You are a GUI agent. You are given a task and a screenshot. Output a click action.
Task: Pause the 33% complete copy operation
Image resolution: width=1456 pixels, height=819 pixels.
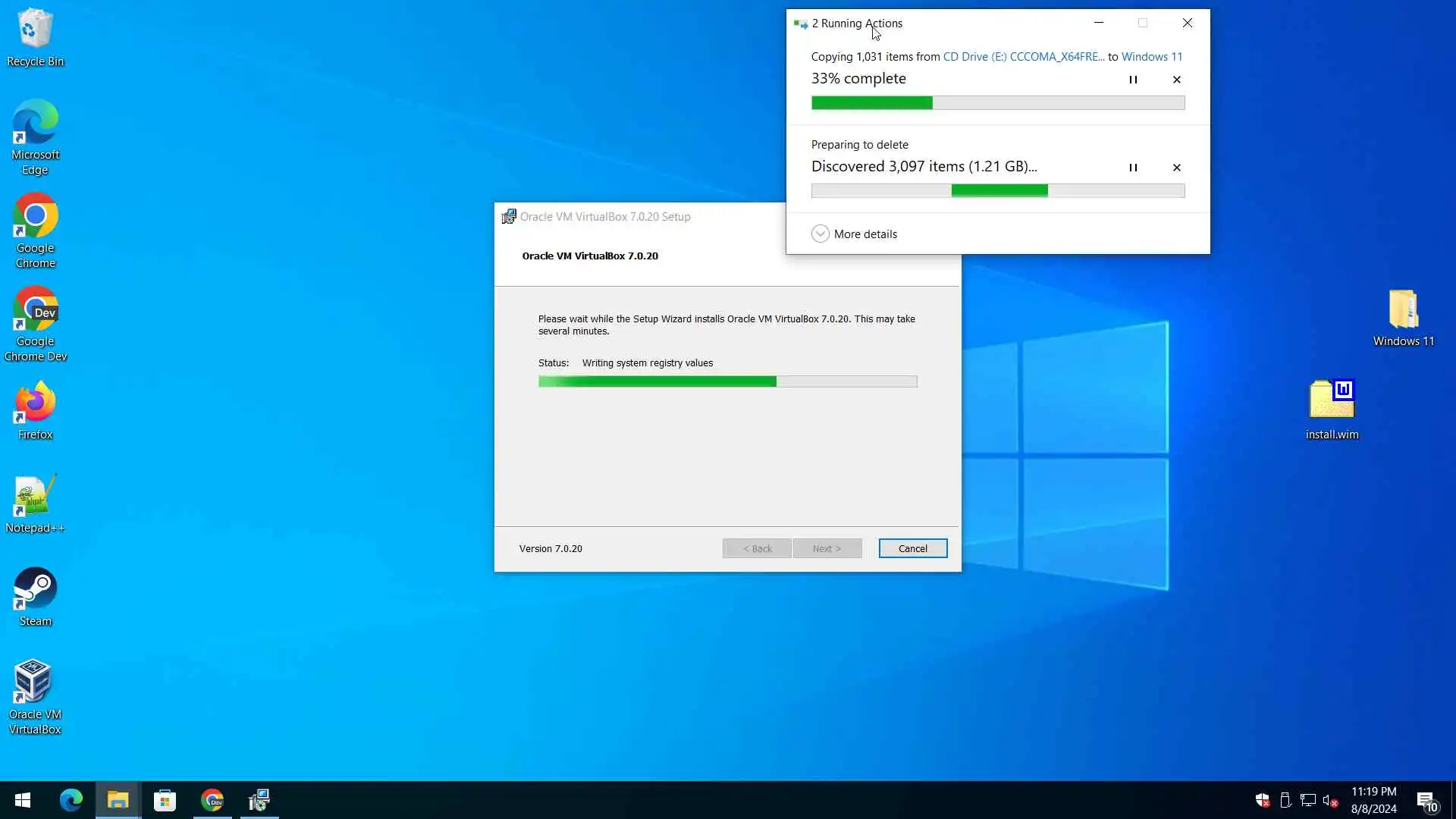(x=1133, y=80)
